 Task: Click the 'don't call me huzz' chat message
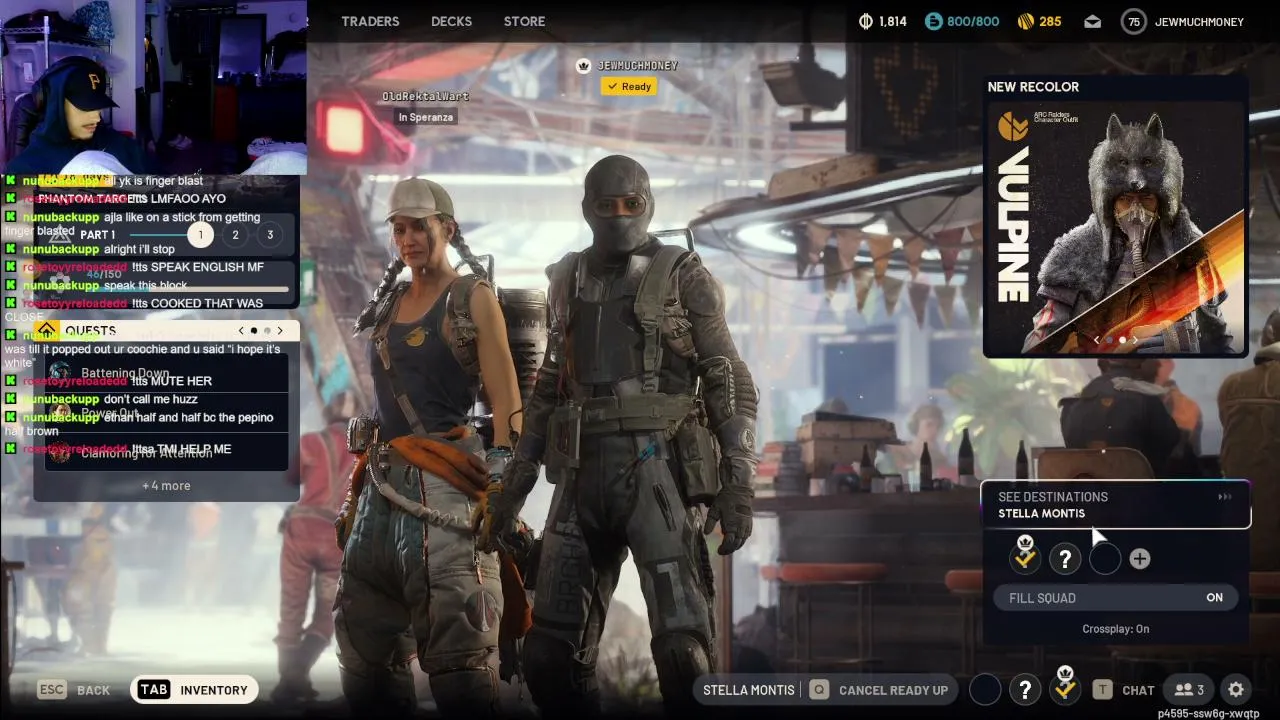(151, 399)
